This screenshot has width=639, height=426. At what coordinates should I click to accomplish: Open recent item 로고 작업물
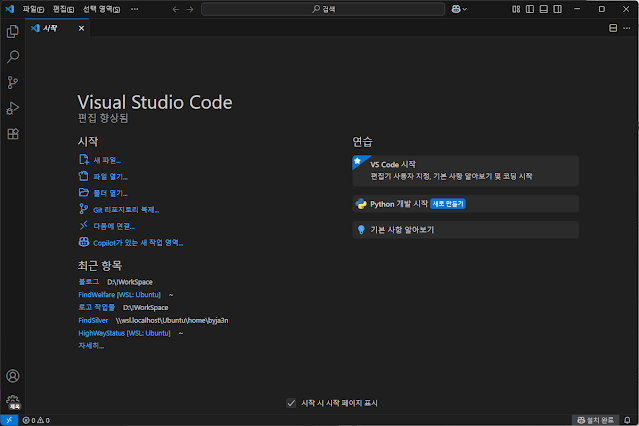tap(97, 307)
